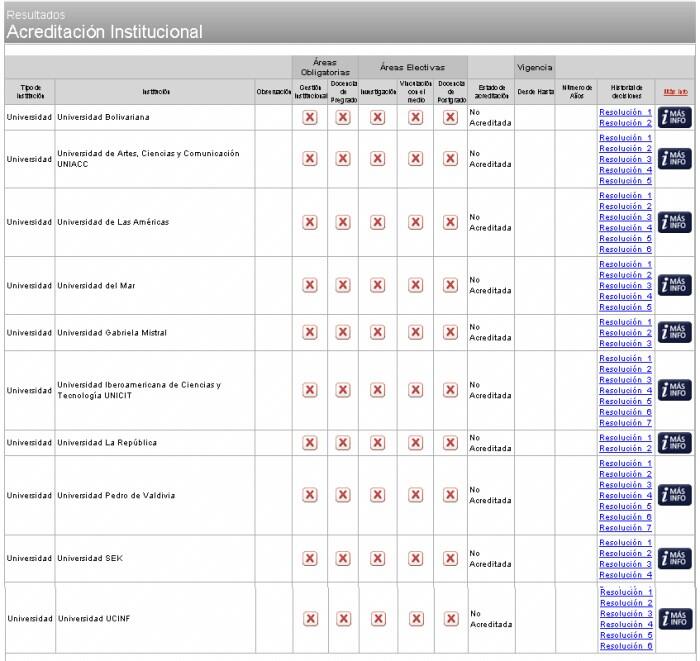Click the Áreas Obligatorias group header

[x=325, y=67]
